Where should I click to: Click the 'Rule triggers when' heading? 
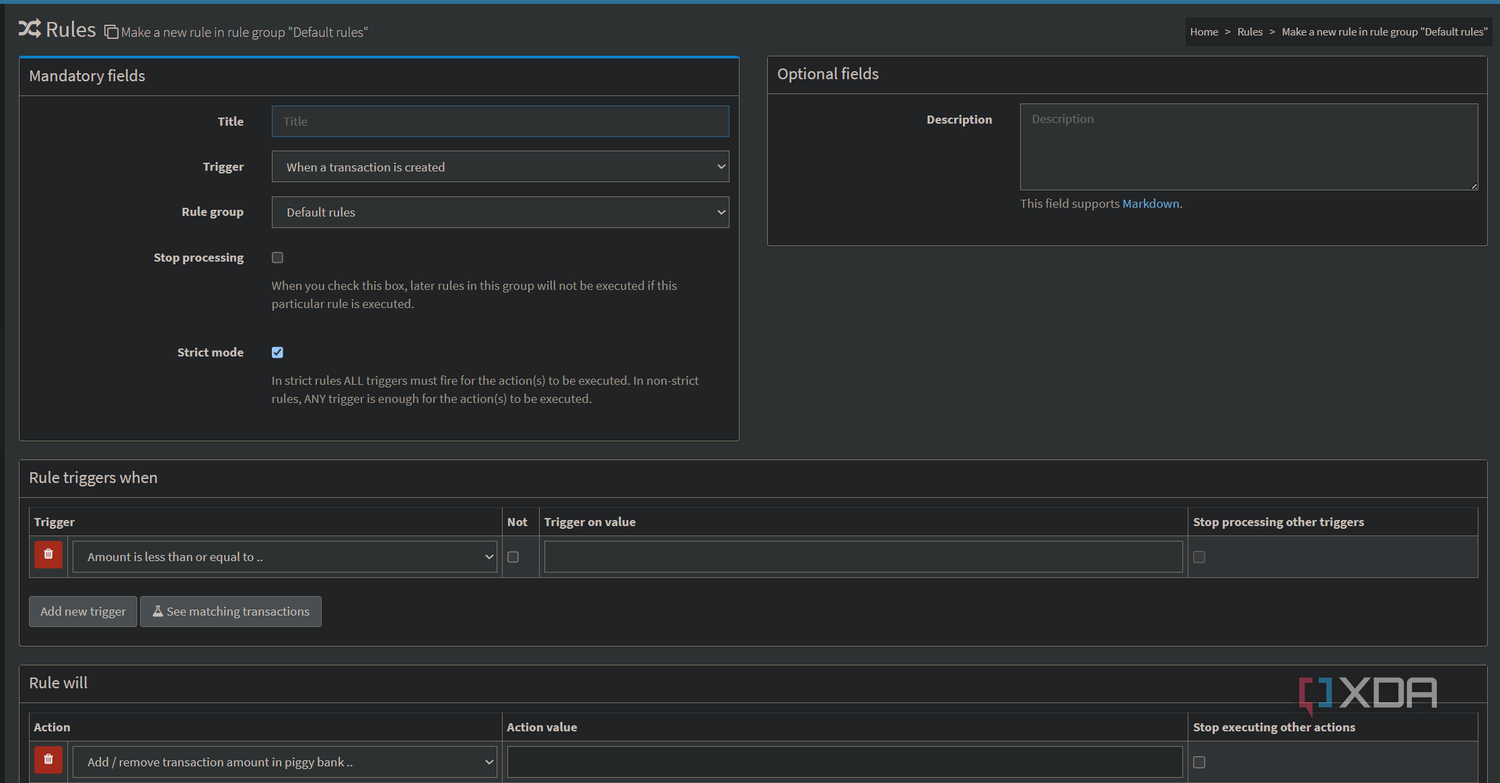pos(93,478)
